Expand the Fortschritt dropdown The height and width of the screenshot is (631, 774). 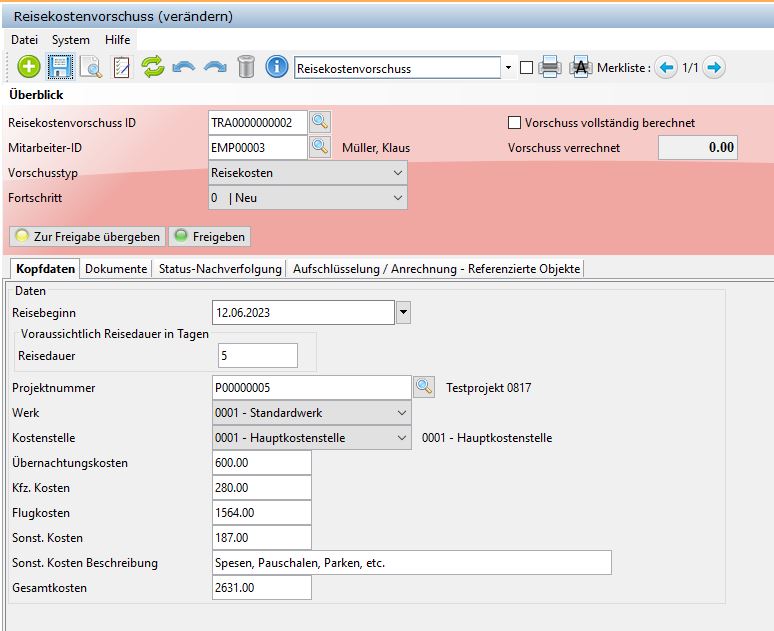pos(399,198)
